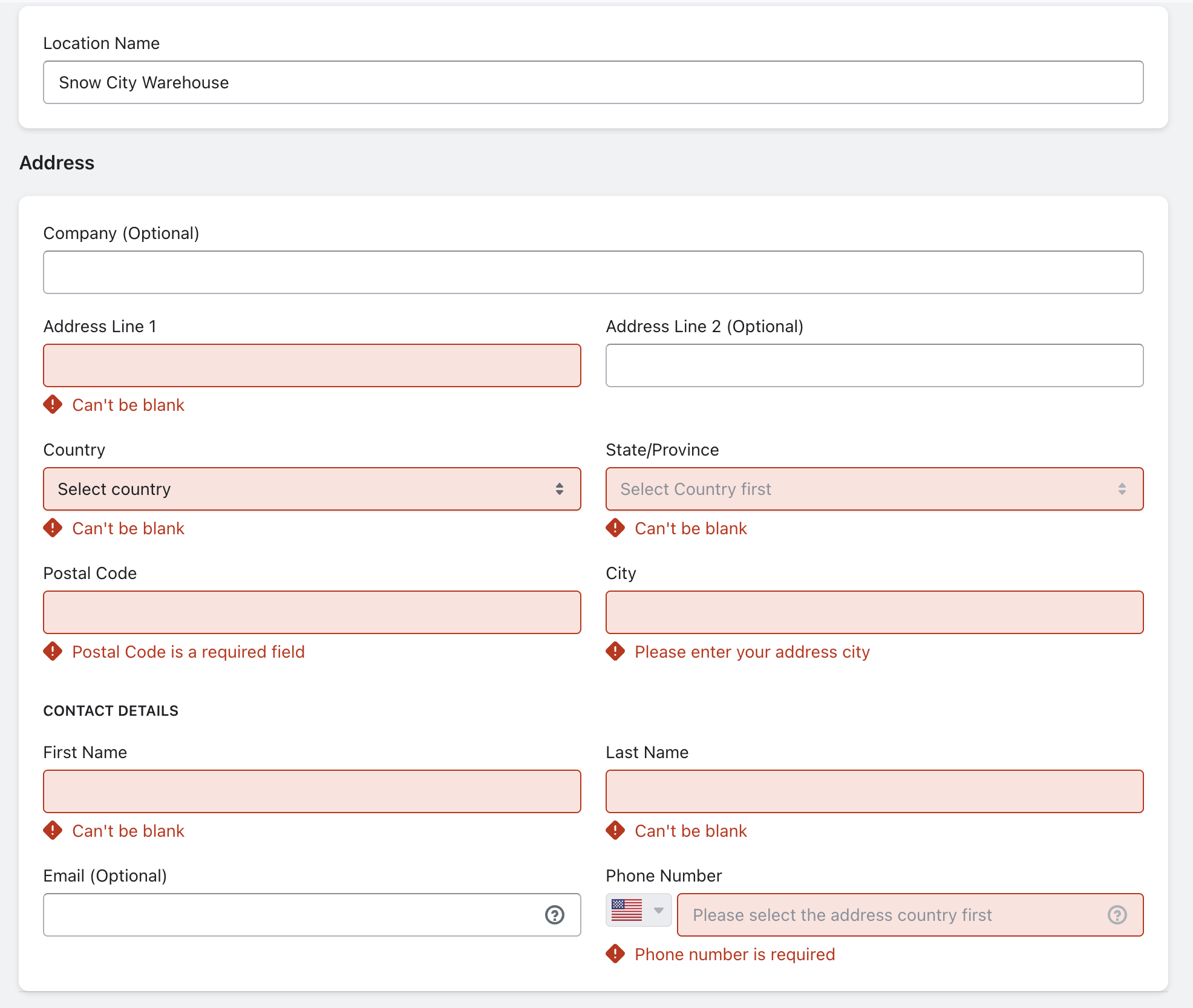Click the error icon under State/Province

pyautogui.click(x=615, y=528)
